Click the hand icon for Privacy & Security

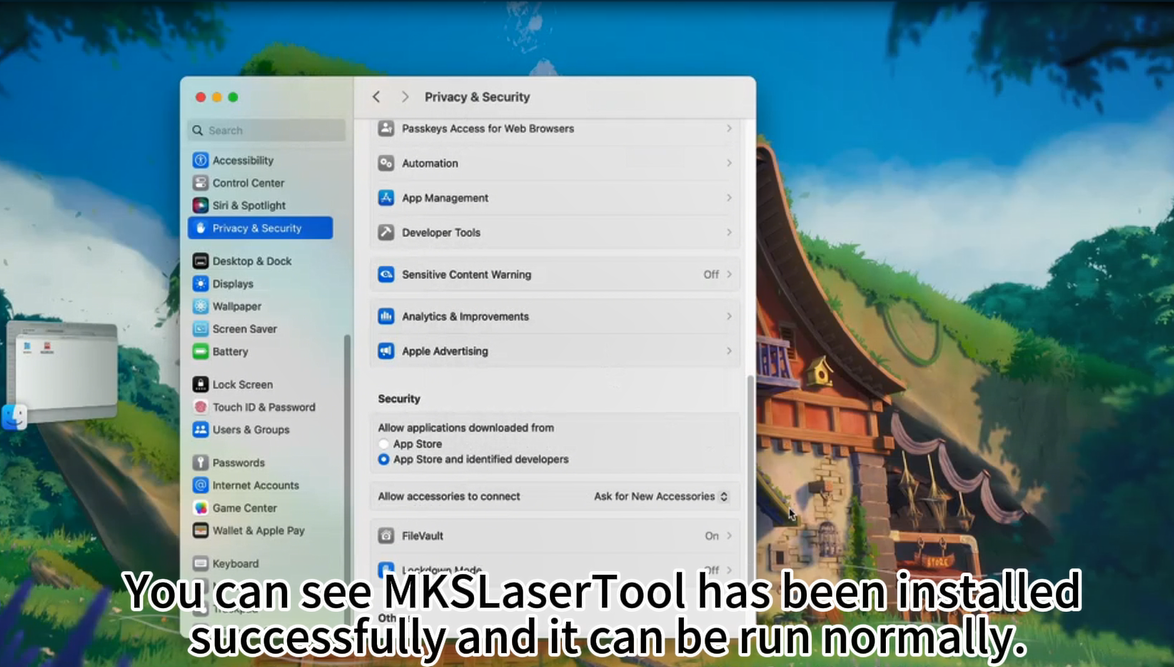tap(200, 228)
